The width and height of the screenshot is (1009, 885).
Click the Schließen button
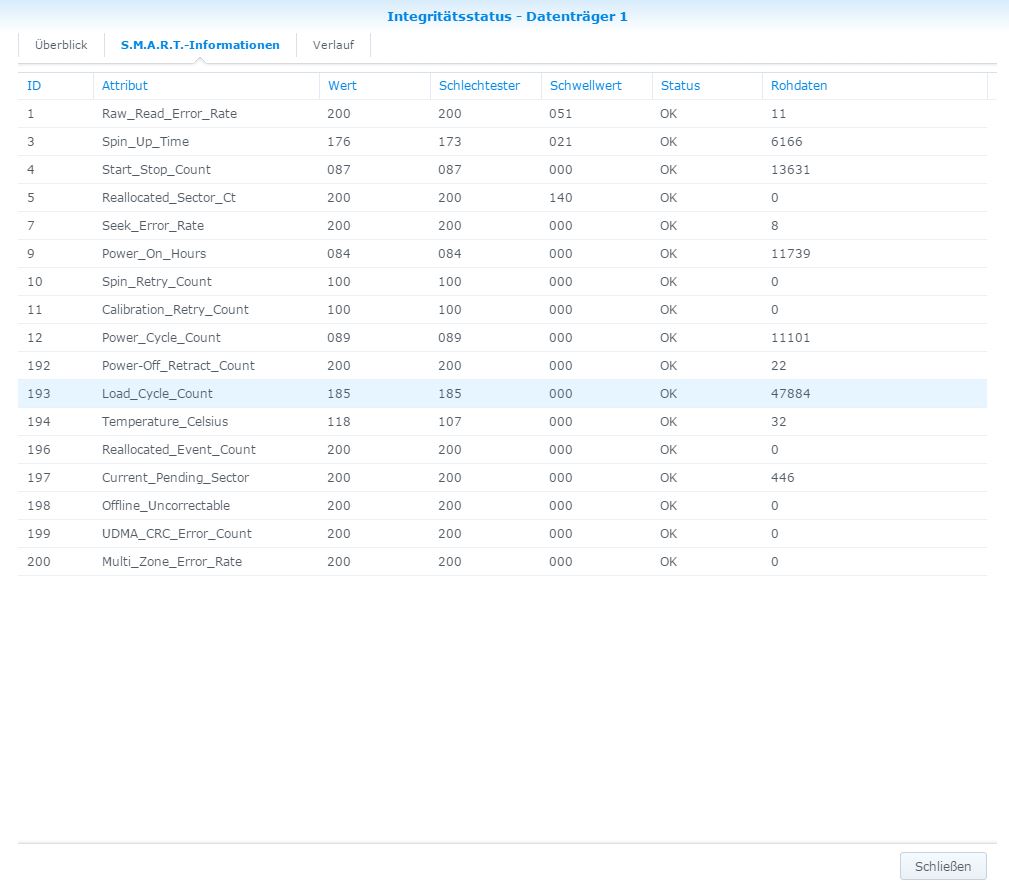click(943, 866)
